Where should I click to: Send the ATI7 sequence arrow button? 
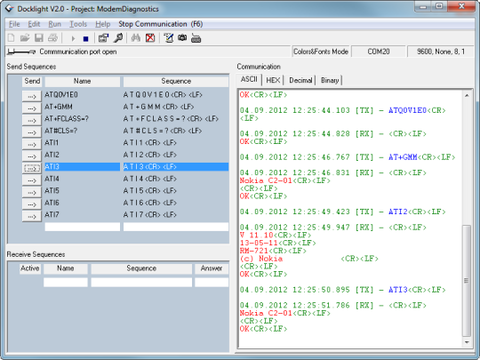pos(32,216)
